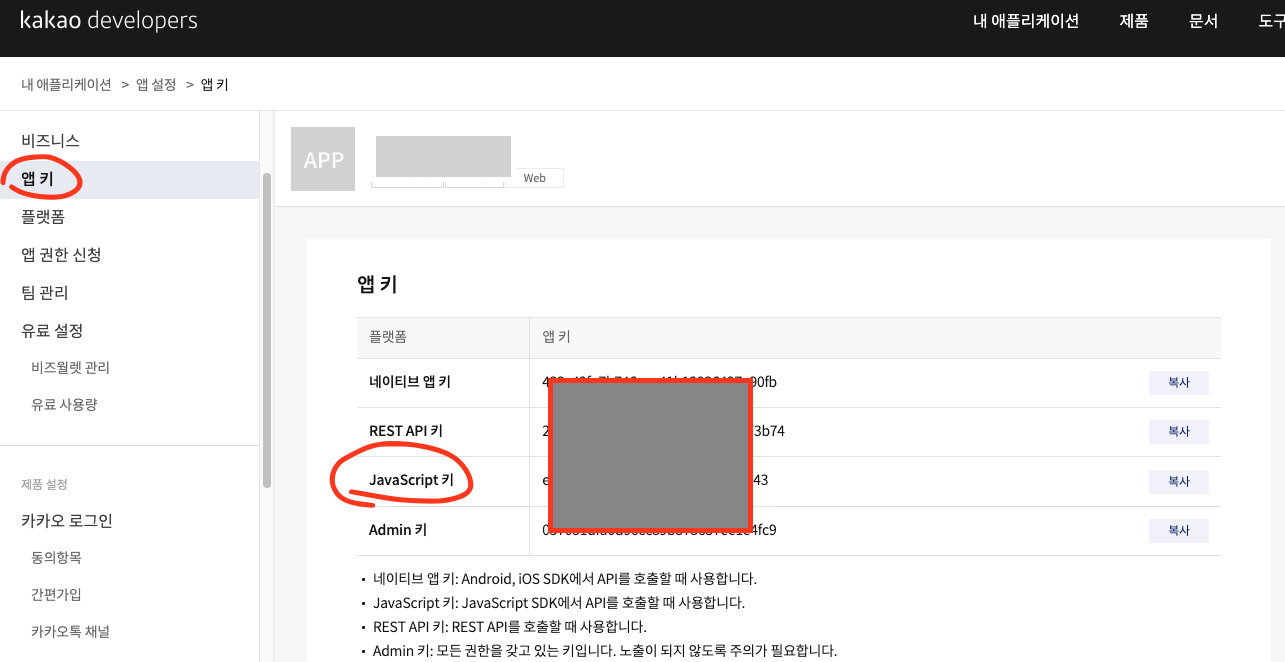
Task: Click the 네이티브 앱 키 description line
Action: pyautogui.click(x=565, y=578)
